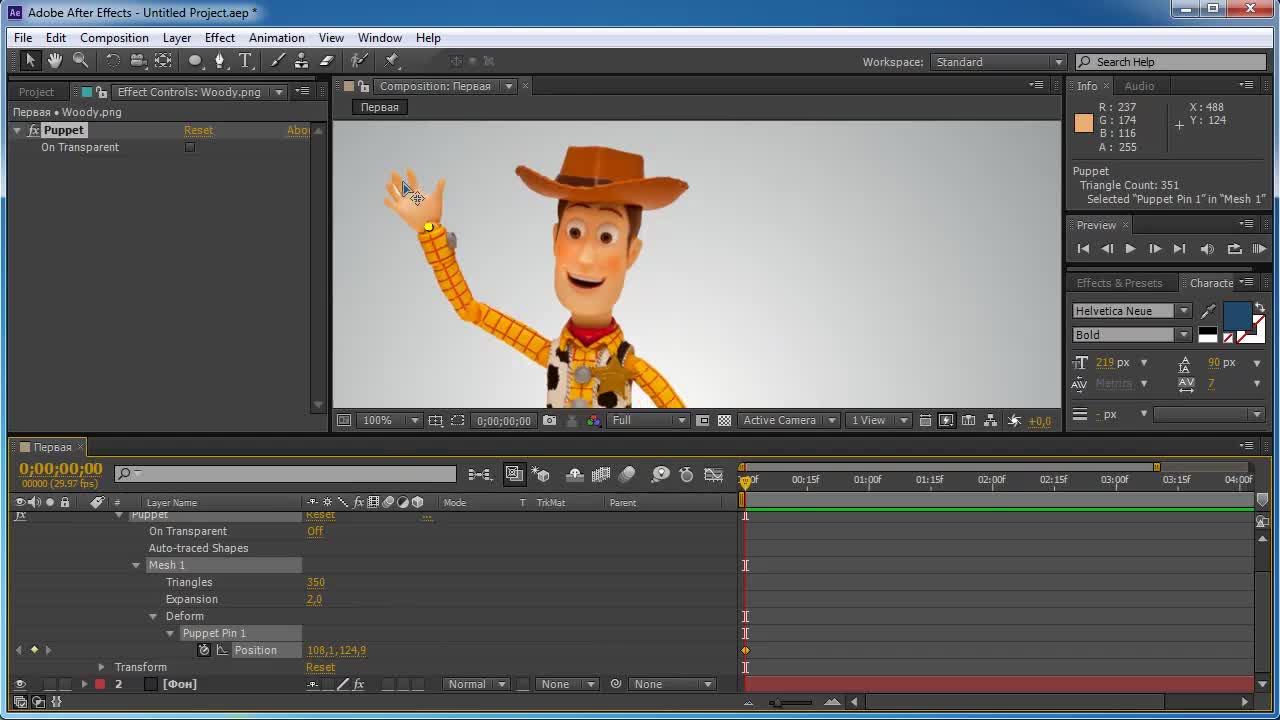Expand the Transform property group
Screen dimensions: 1280x720
(101, 667)
